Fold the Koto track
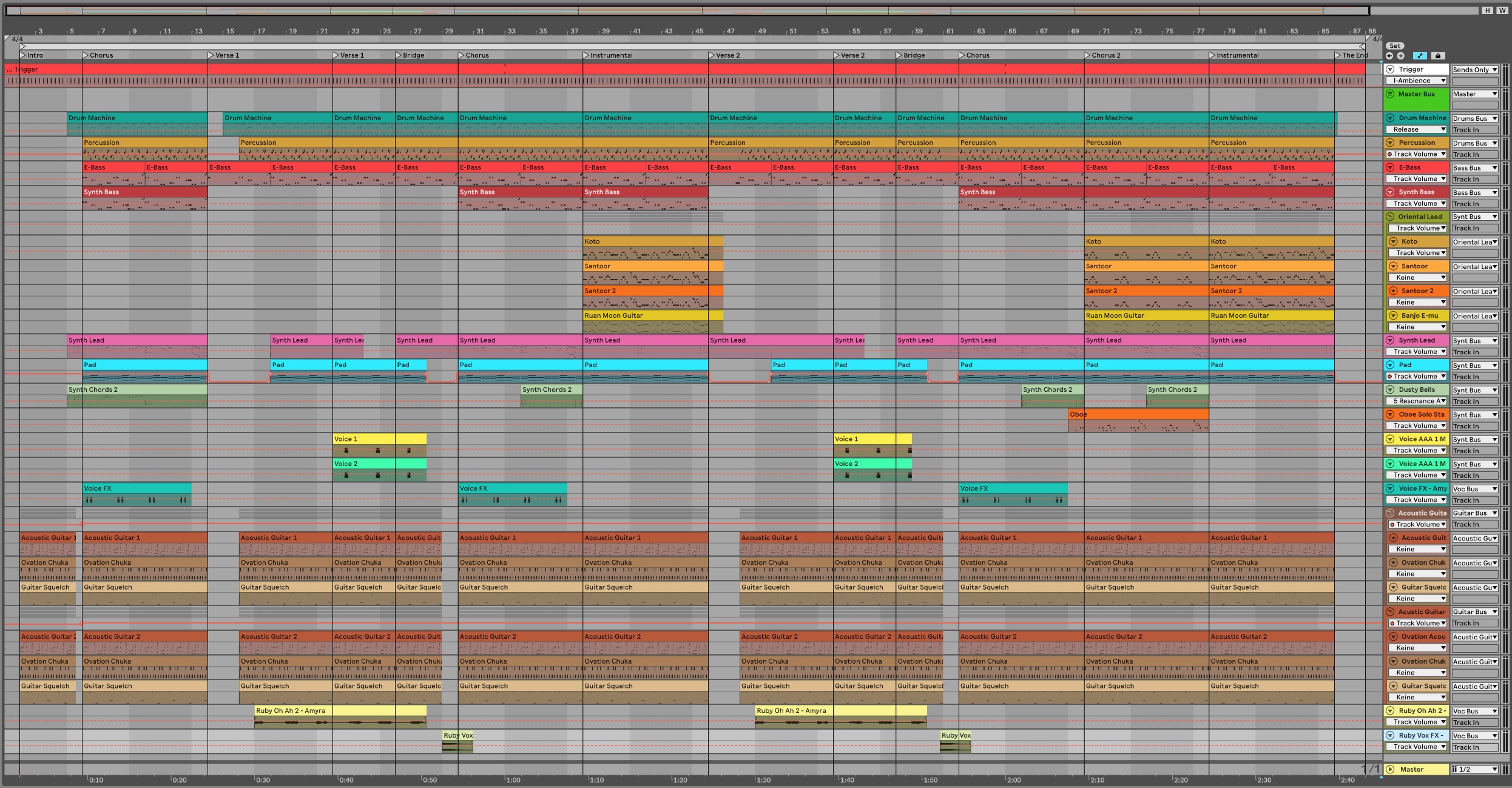Image resolution: width=1512 pixels, height=788 pixels. point(1393,241)
